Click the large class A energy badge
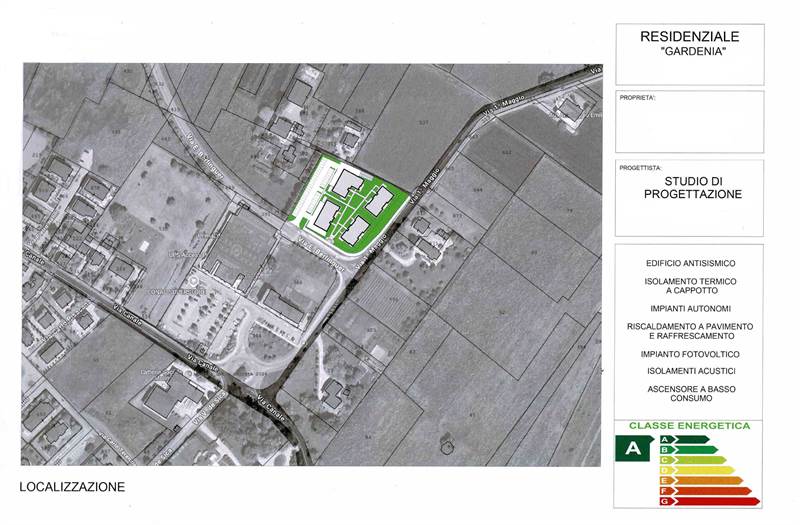 (x=634, y=448)
